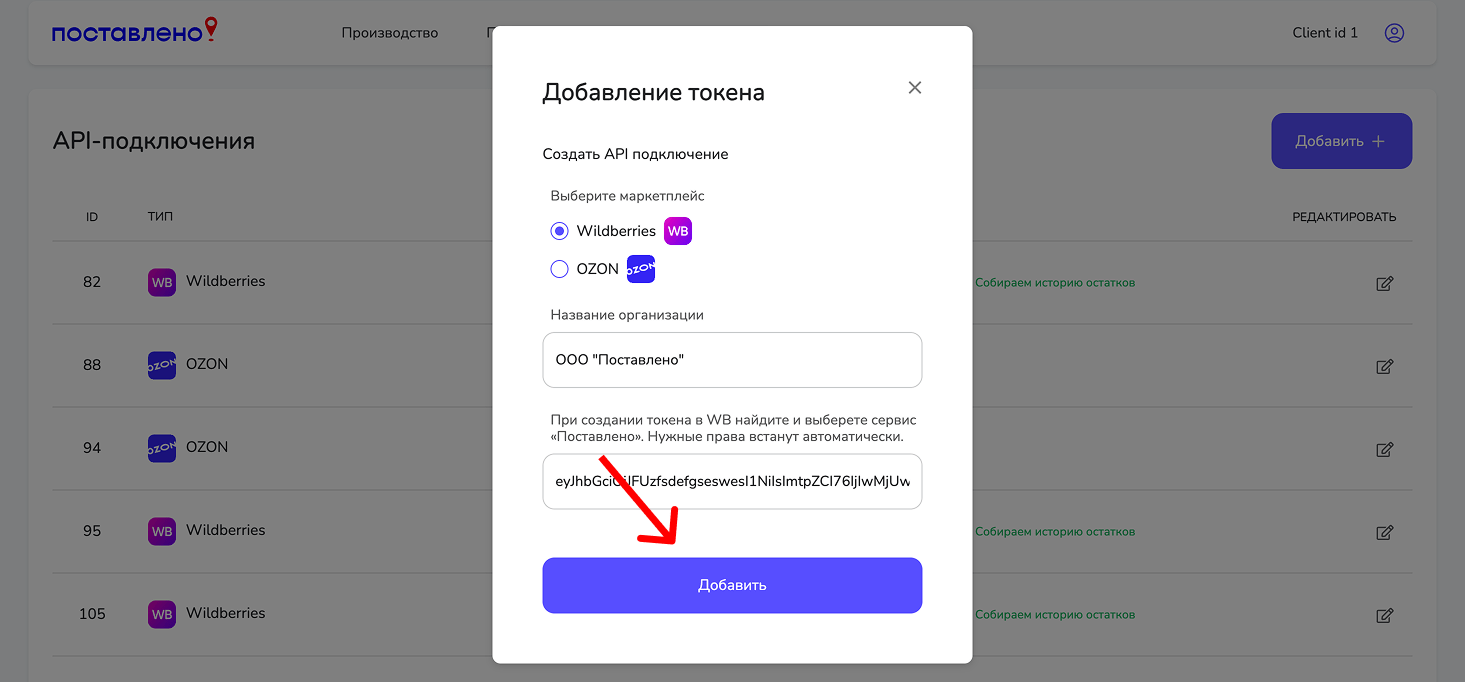Click the WB icon in row 82
This screenshot has width=1465, height=682.
point(161,282)
